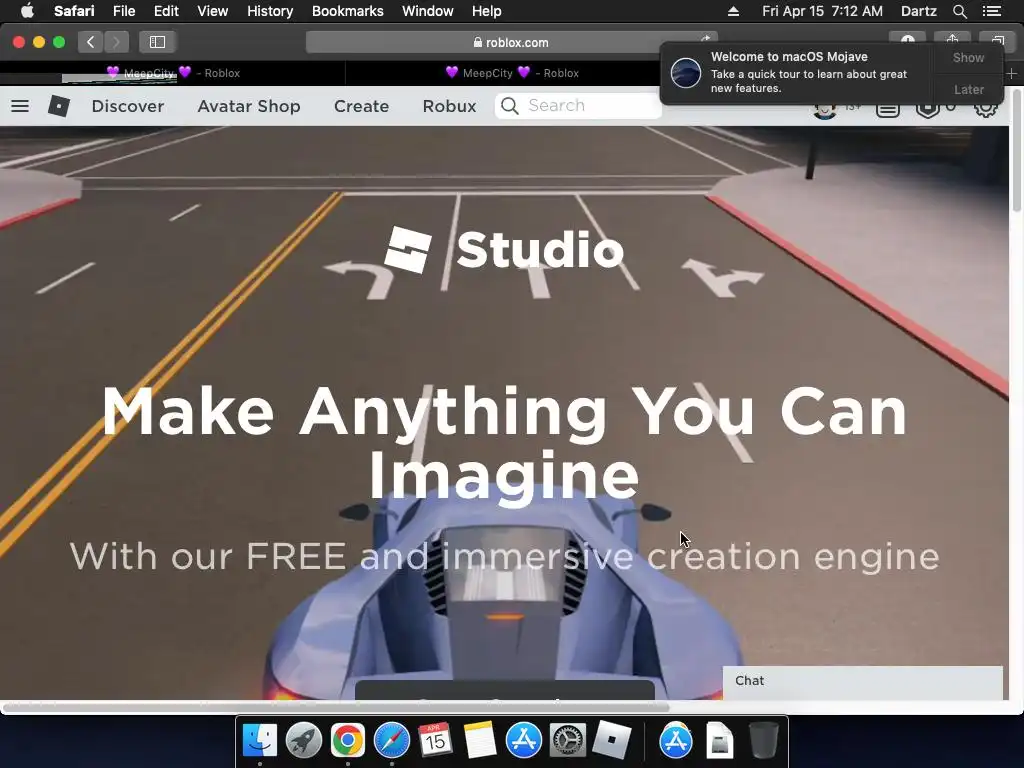1024x768 pixels.
Task: Open the File menu
Action: (124, 11)
